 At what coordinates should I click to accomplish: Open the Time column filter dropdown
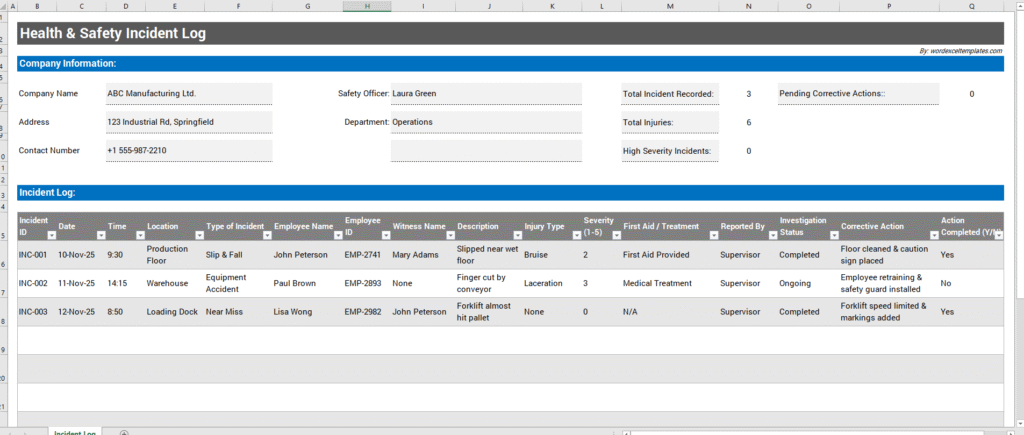click(140, 235)
